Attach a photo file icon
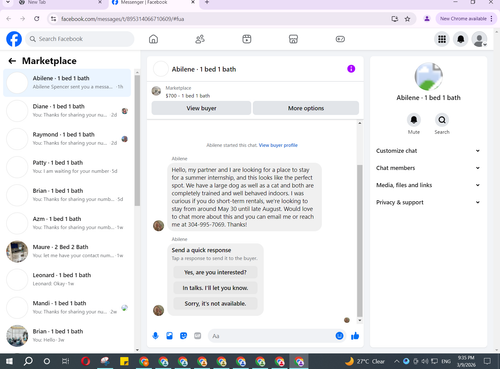Screen dimensions: 500x369 [169, 336]
